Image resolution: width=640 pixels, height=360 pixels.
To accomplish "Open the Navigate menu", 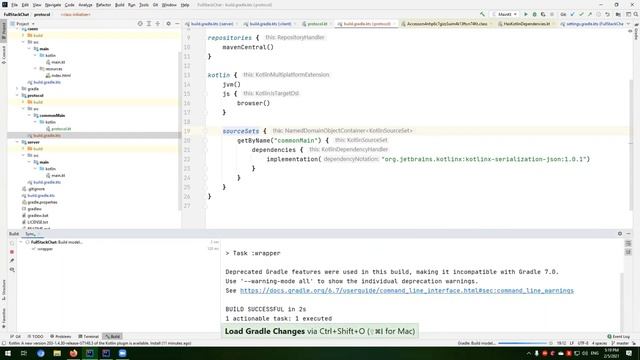I will (x=53, y=5).
